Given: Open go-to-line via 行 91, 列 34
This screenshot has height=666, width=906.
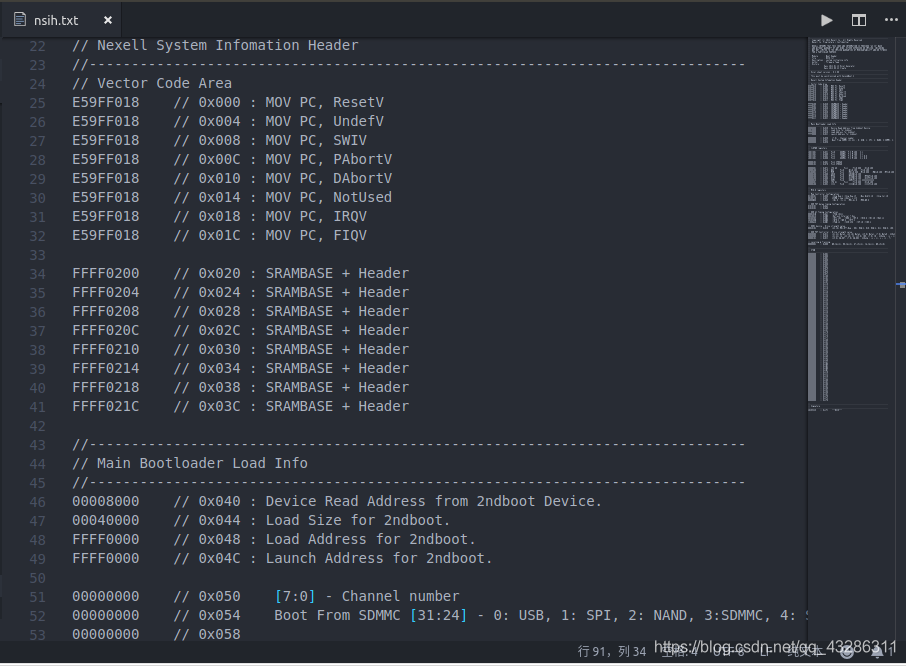Looking at the screenshot, I should click(x=612, y=652).
